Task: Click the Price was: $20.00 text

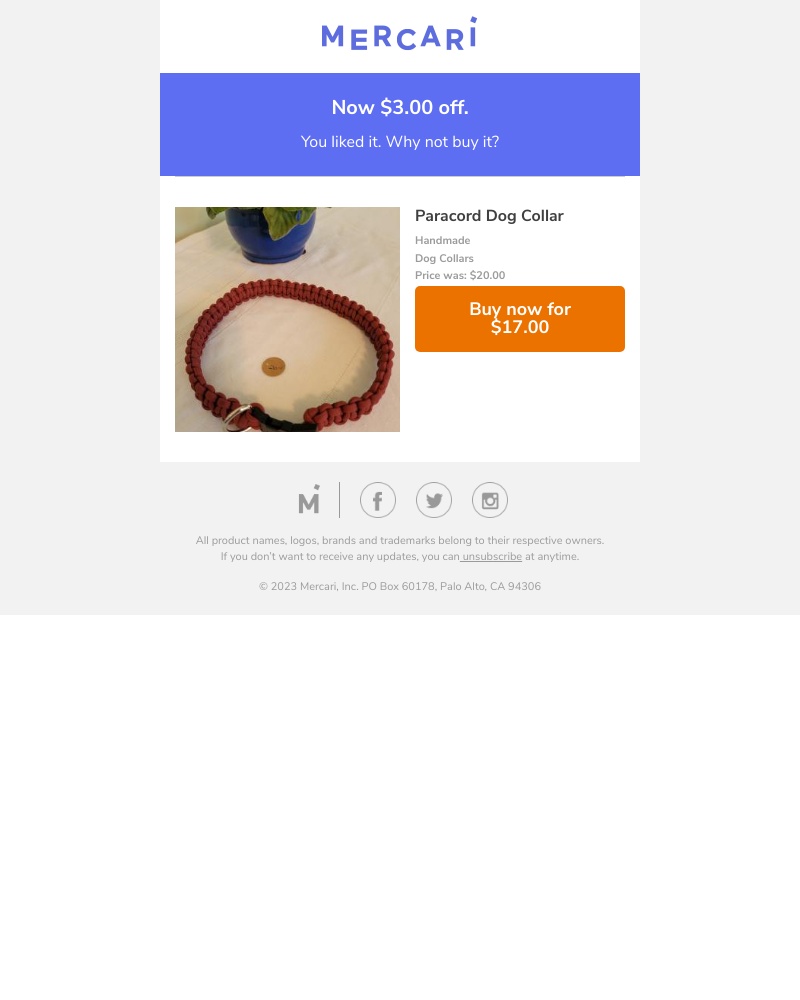Action: point(460,276)
